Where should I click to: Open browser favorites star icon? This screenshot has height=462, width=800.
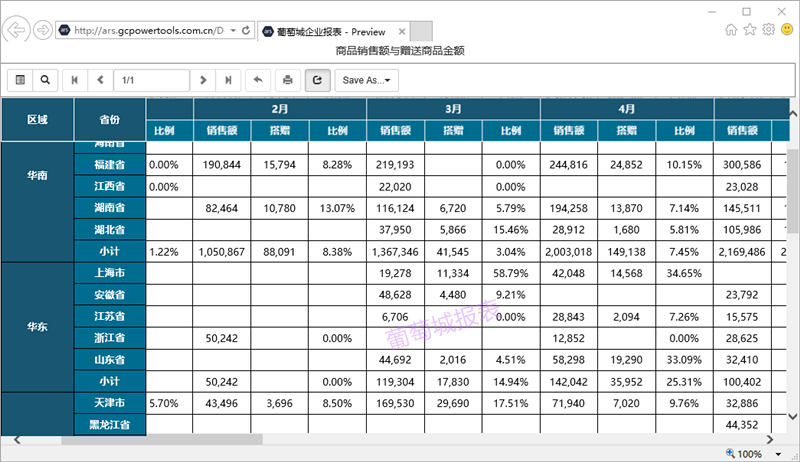click(749, 29)
